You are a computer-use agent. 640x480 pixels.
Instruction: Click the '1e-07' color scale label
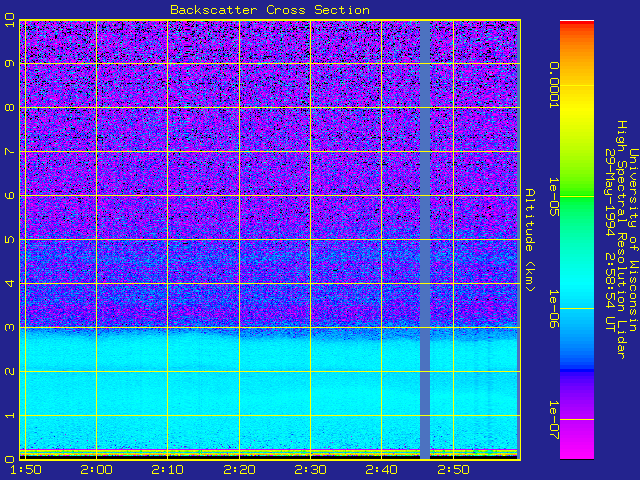pyautogui.click(x=553, y=420)
